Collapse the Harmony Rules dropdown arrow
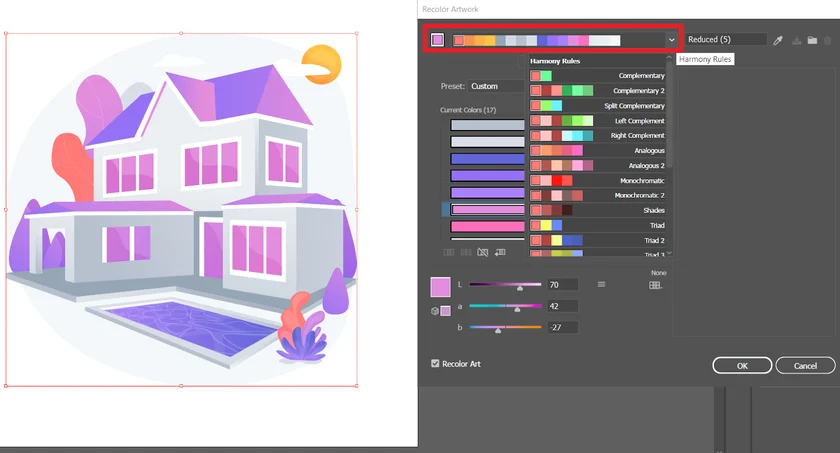Viewport: 840px width, 453px height. [671, 40]
